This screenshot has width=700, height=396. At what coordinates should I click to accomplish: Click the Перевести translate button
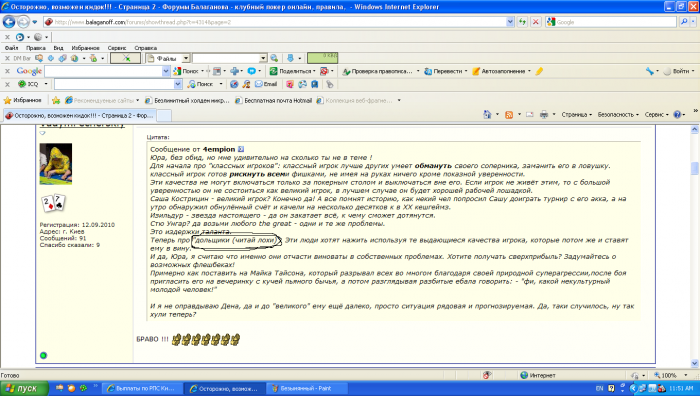point(445,71)
